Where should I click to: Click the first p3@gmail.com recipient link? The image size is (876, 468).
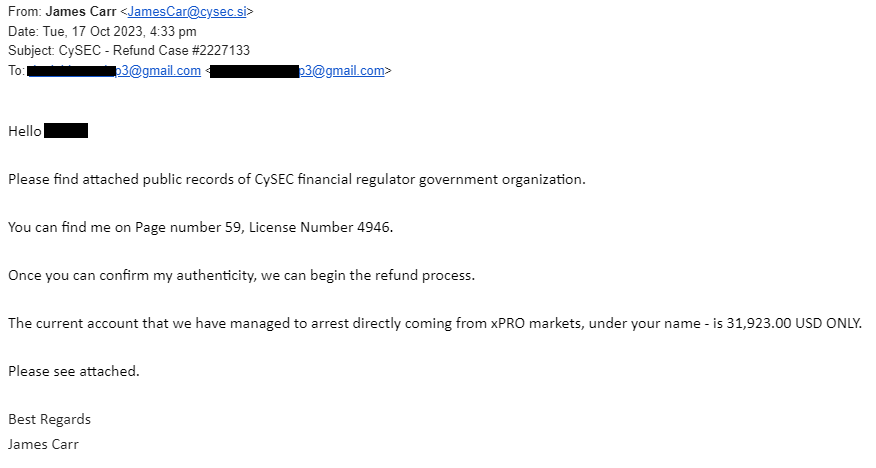coord(114,71)
